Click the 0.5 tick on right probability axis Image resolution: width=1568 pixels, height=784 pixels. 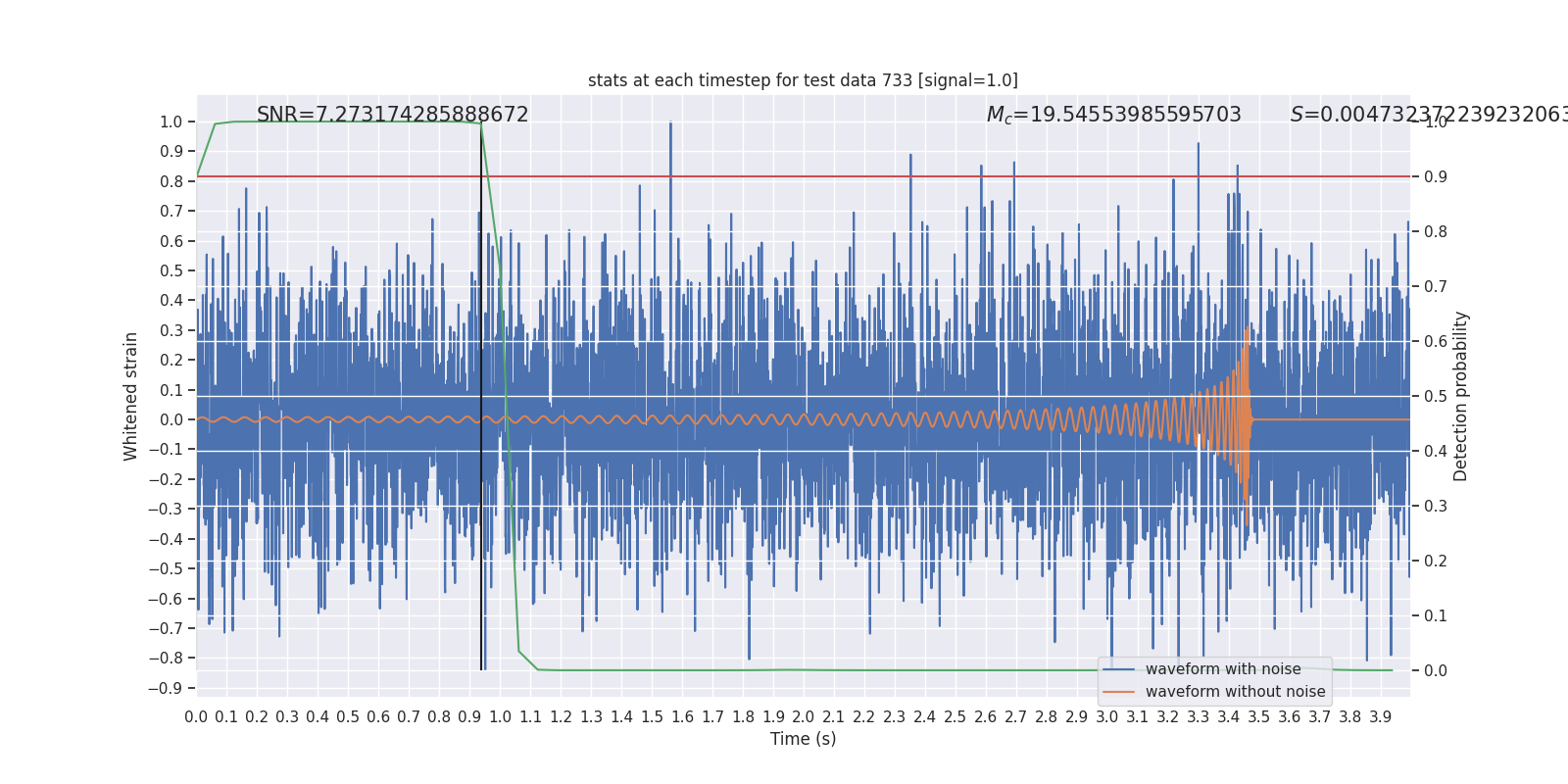tap(1435, 396)
